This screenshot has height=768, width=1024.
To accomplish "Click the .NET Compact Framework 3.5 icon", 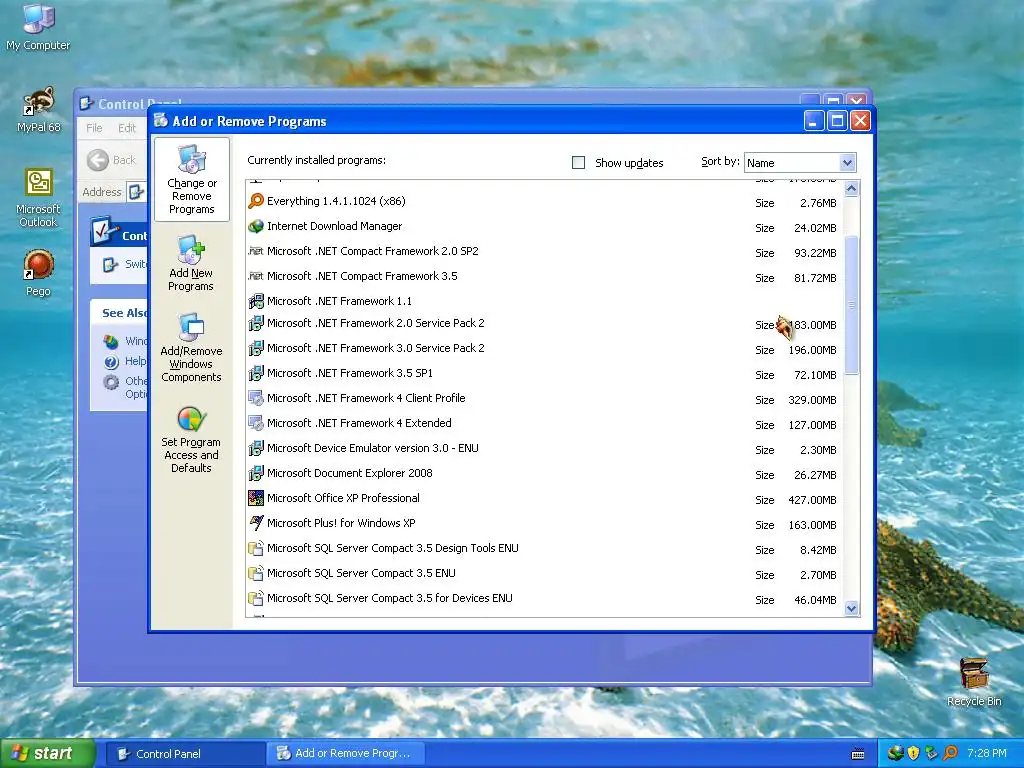I will 256,276.
